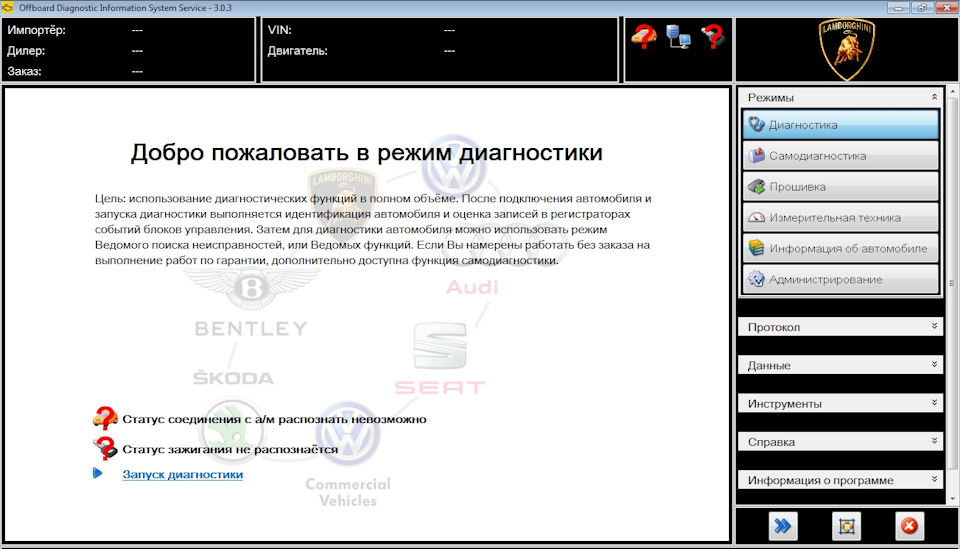Click 'Статус соединения с а/м распознать невозможно' text
960x549 pixels.
(x=274, y=419)
